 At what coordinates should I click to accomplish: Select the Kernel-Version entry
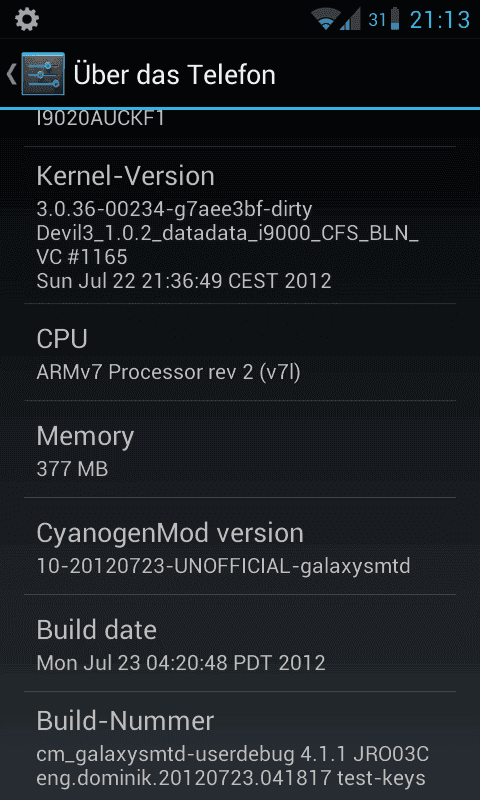[x=240, y=226]
